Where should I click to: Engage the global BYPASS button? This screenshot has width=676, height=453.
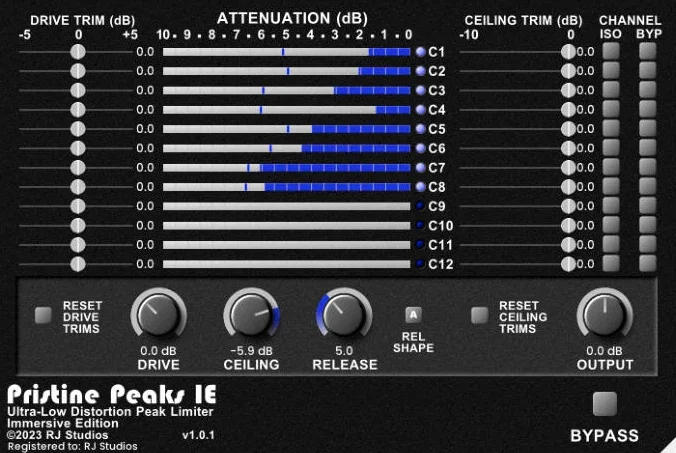604,404
